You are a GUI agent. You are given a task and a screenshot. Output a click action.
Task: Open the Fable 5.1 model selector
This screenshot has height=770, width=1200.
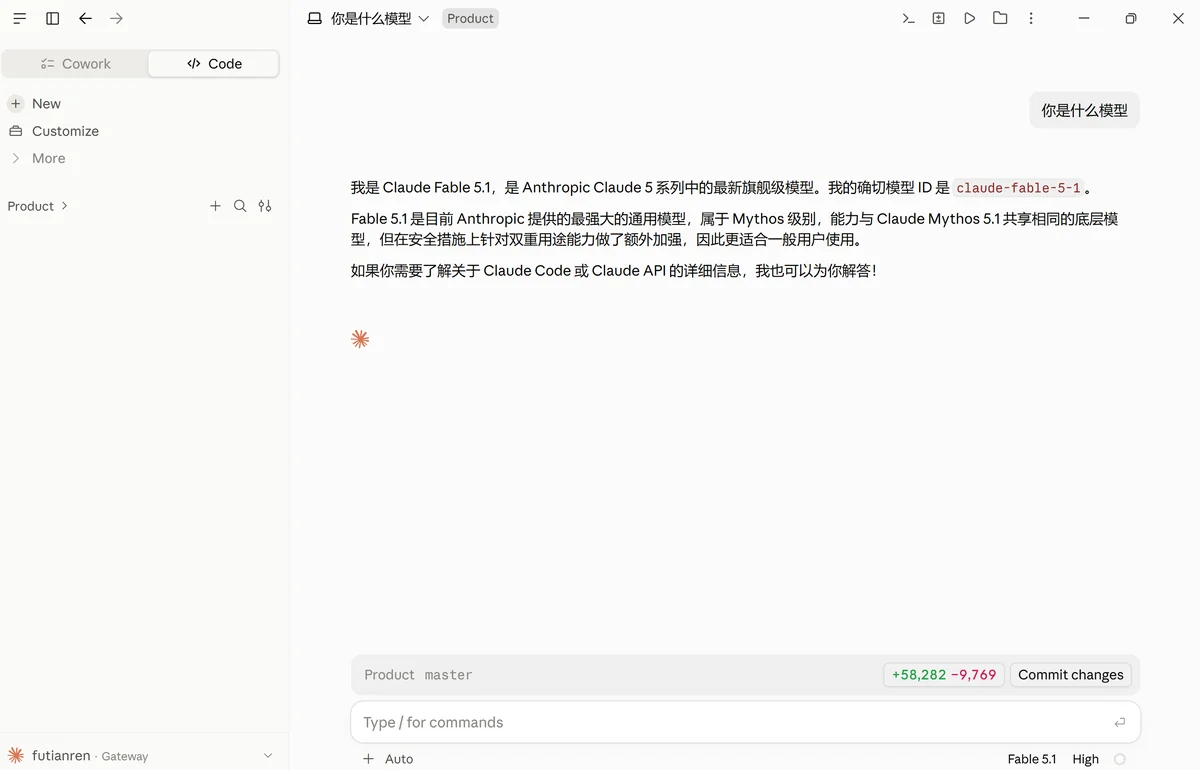pyautogui.click(x=1032, y=759)
